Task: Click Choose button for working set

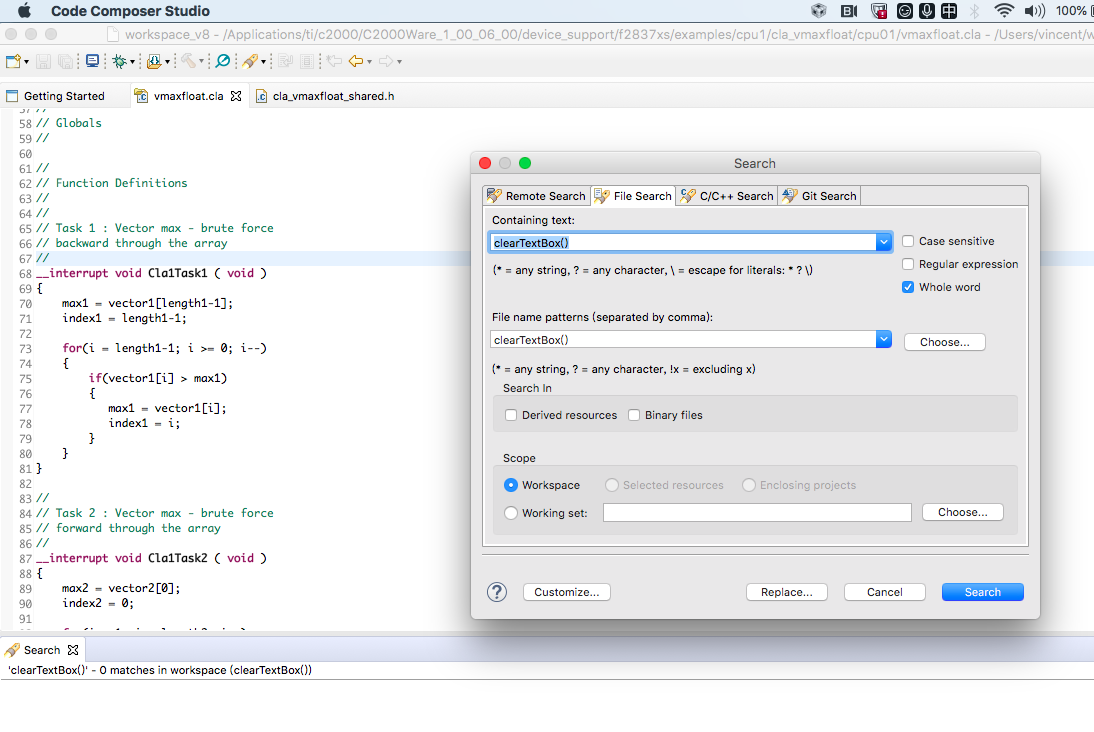Action: [963, 512]
